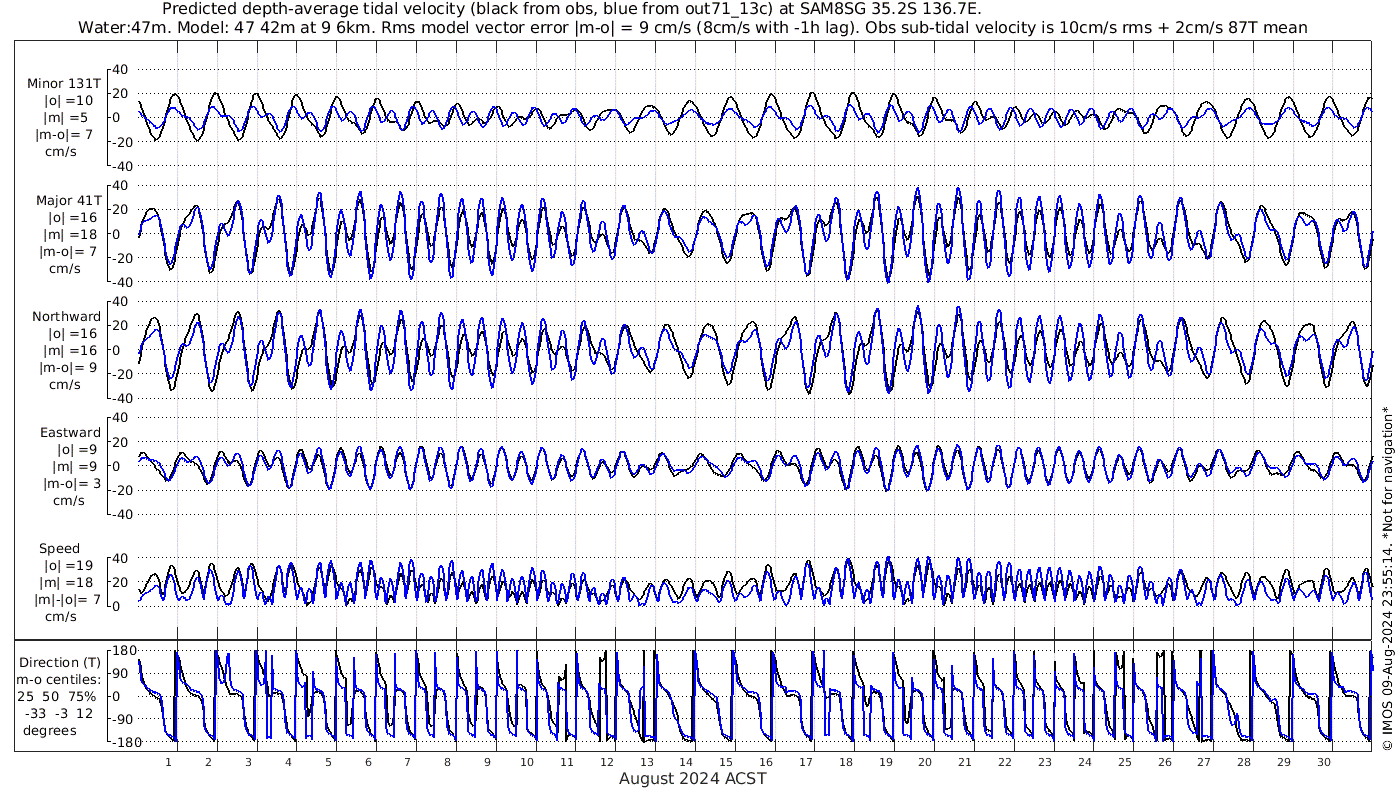Image resolution: width=1400 pixels, height=800 pixels.
Task: Click the '40' tick of Speed panel
Action: click(x=122, y=558)
